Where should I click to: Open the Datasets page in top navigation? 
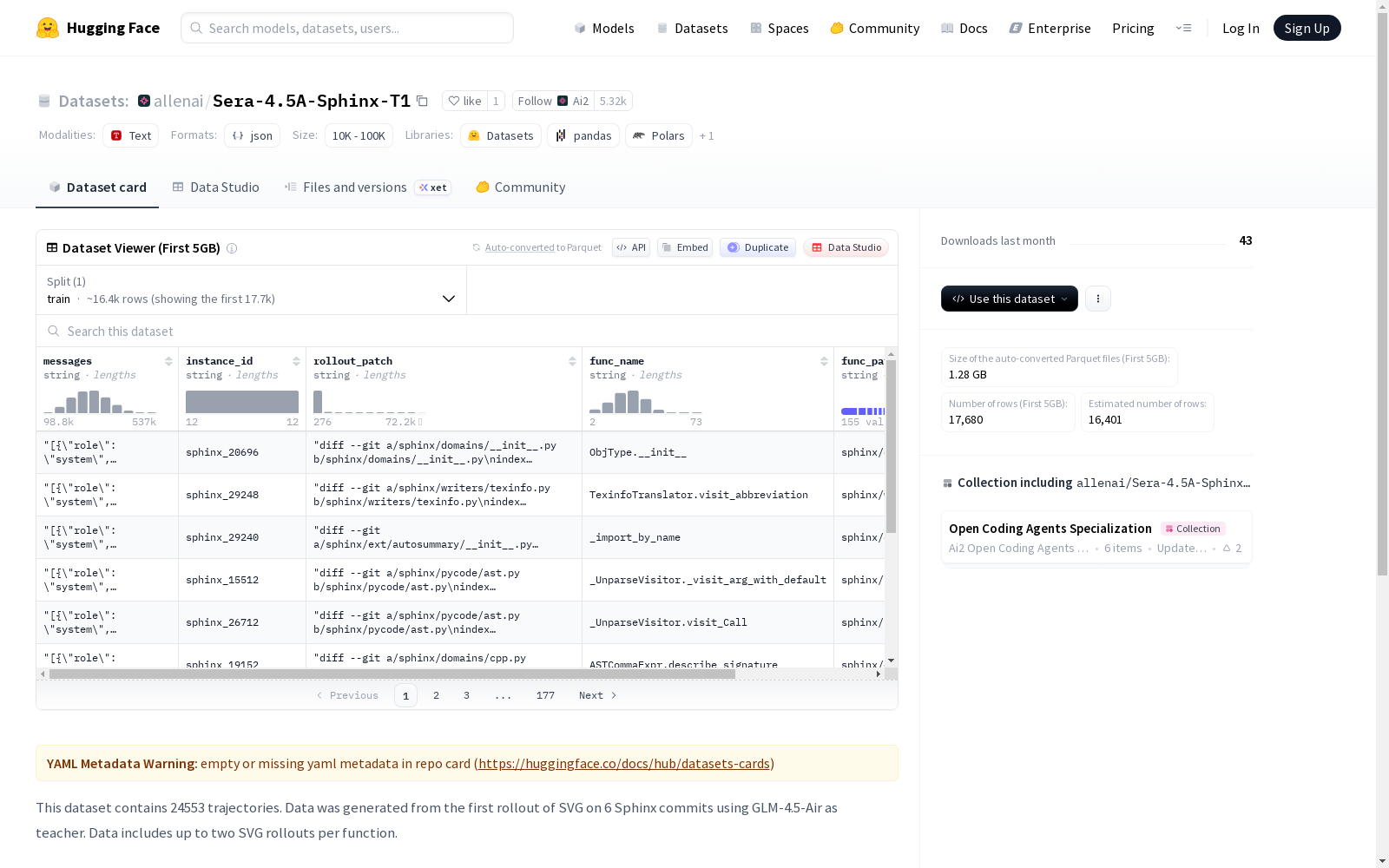coord(692,28)
